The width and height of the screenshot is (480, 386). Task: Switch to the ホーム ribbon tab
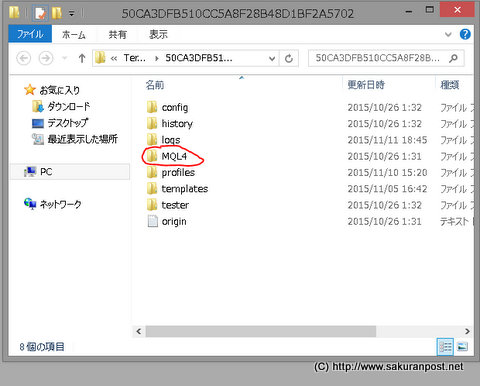[x=74, y=34]
